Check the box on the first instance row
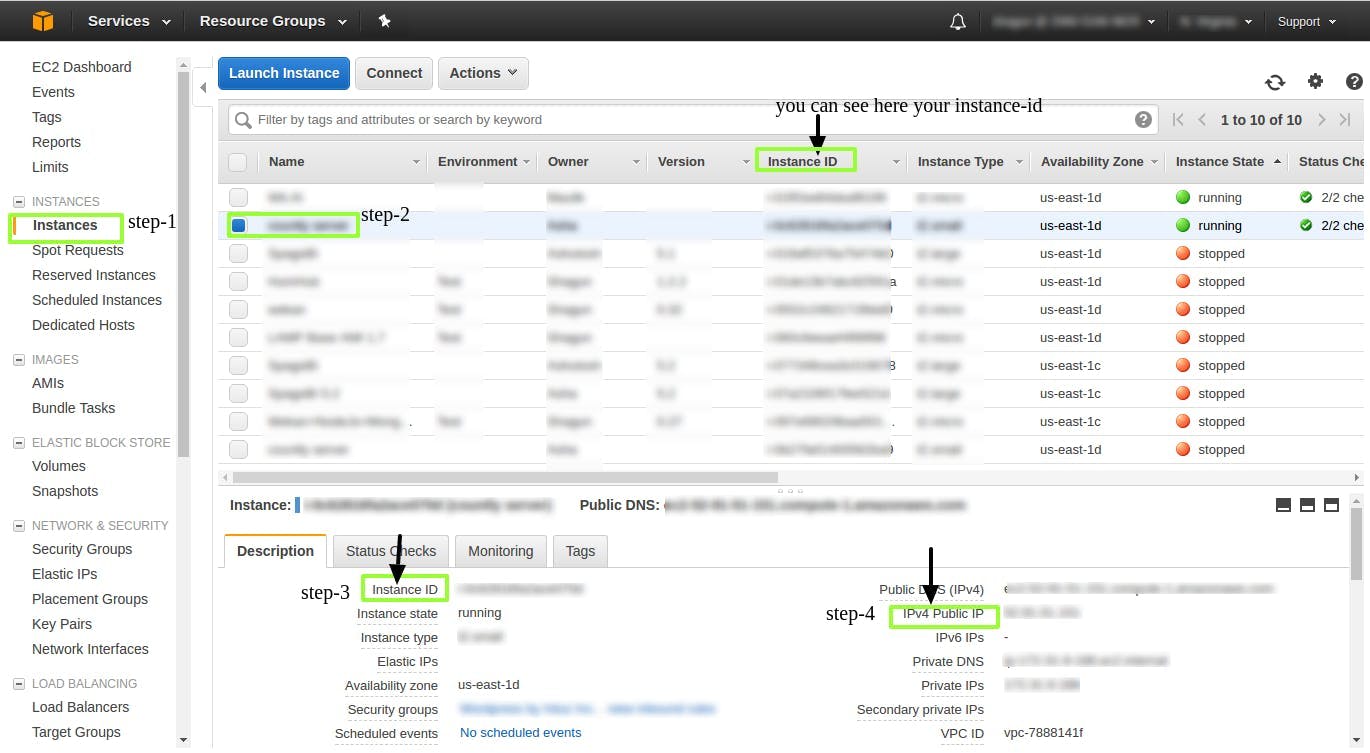Image resolution: width=1370 pixels, height=753 pixels. (x=238, y=197)
